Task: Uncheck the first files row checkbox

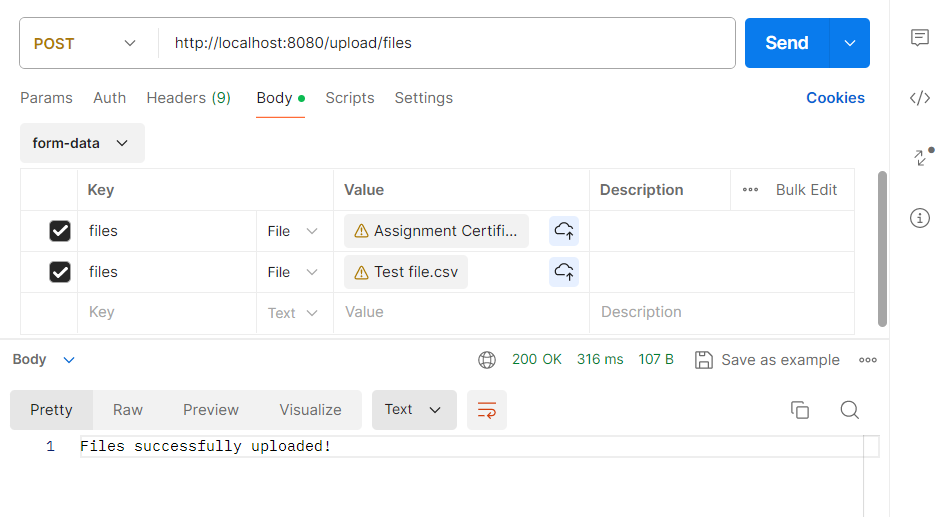Action: point(60,231)
